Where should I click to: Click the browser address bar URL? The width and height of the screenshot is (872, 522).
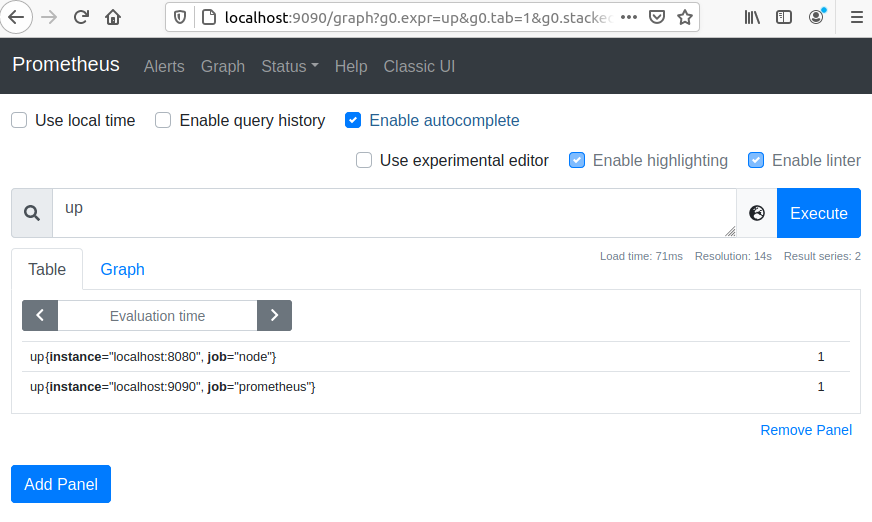click(417, 18)
